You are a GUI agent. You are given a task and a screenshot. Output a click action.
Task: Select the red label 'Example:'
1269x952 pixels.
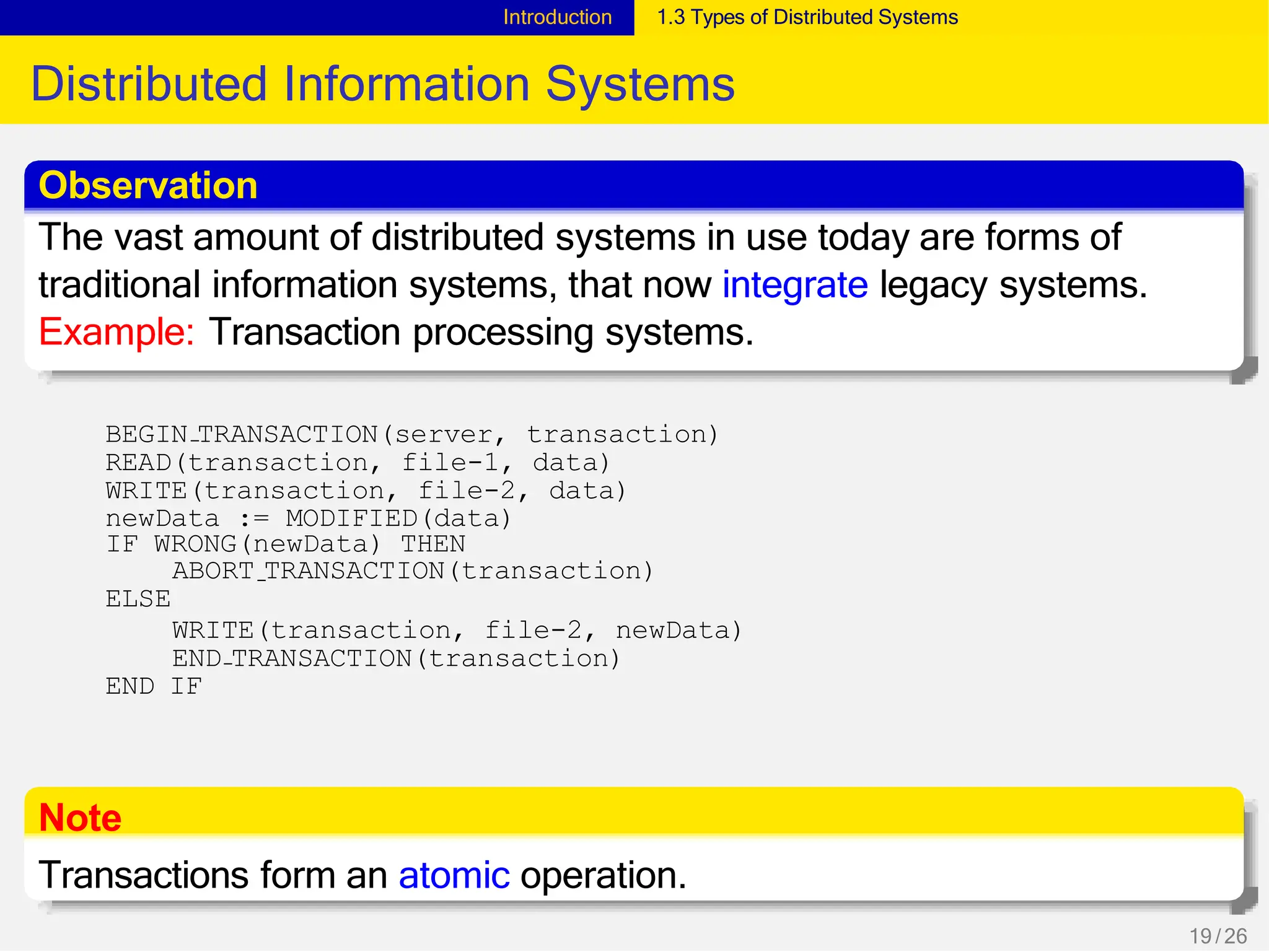[116, 333]
